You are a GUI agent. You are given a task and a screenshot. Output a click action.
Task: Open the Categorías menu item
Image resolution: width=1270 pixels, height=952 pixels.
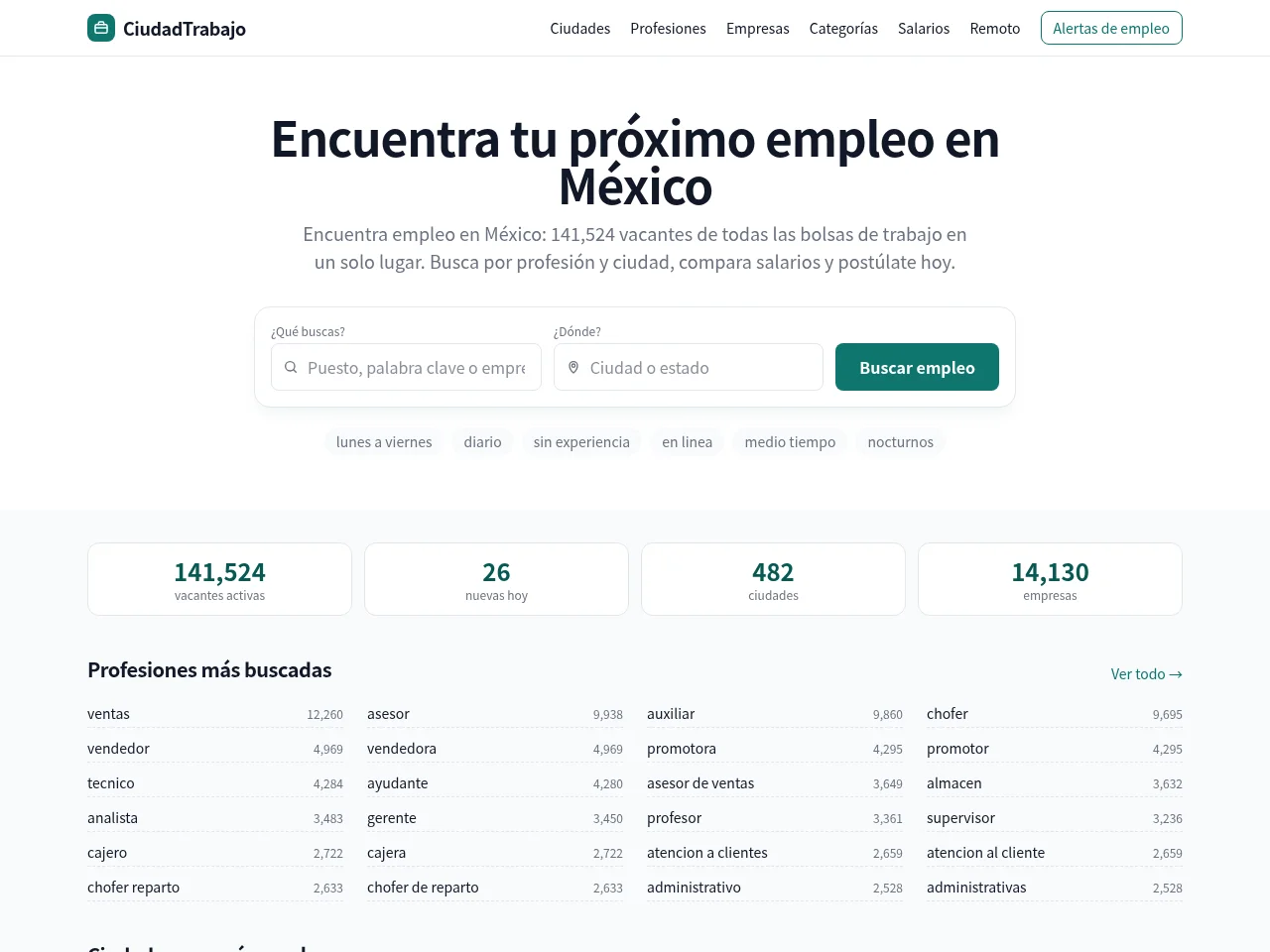click(x=843, y=28)
